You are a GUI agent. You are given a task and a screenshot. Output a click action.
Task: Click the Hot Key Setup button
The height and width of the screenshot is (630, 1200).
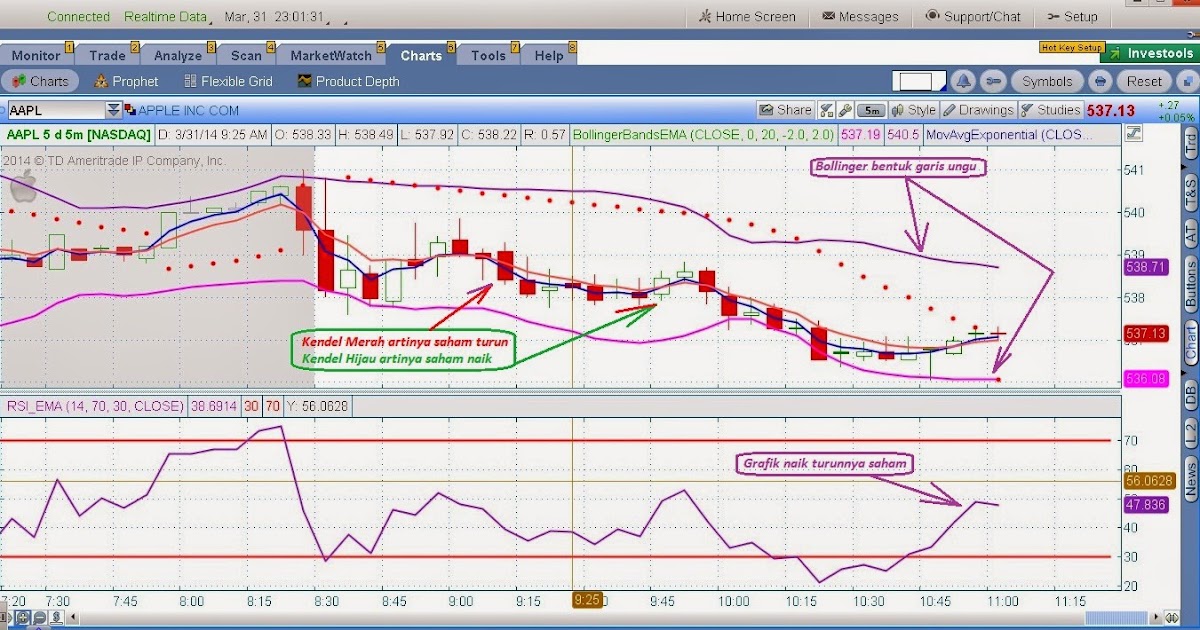pos(1071,47)
